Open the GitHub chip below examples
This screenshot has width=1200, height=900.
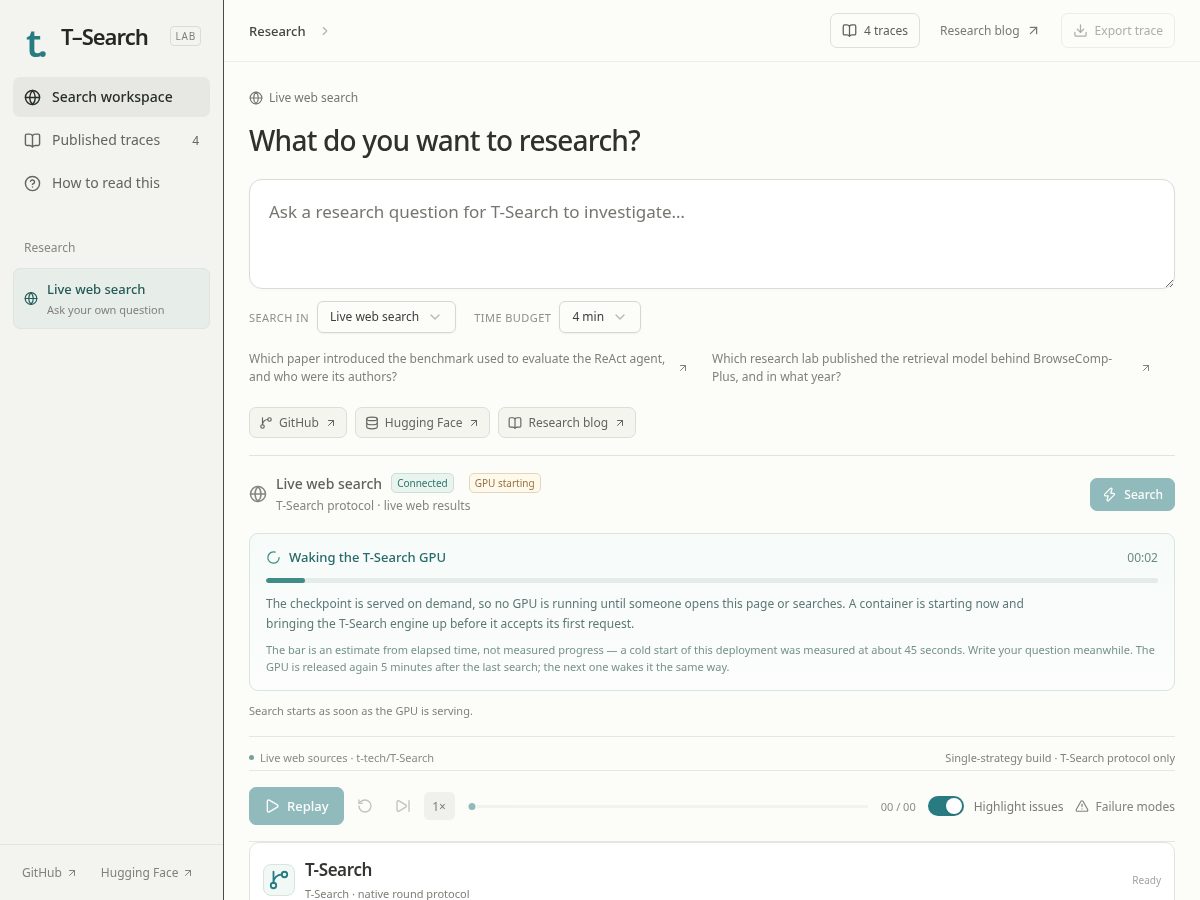tap(298, 423)
